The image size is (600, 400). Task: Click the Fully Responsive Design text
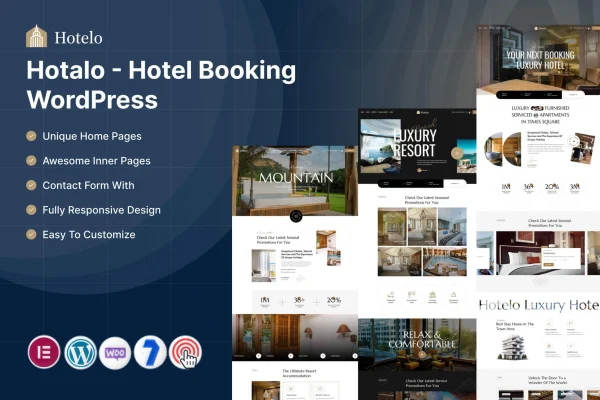point(101,210)
